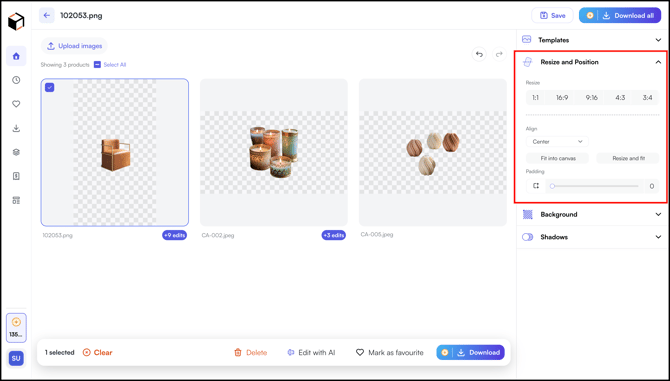Click Upload images button

point(74,46)
